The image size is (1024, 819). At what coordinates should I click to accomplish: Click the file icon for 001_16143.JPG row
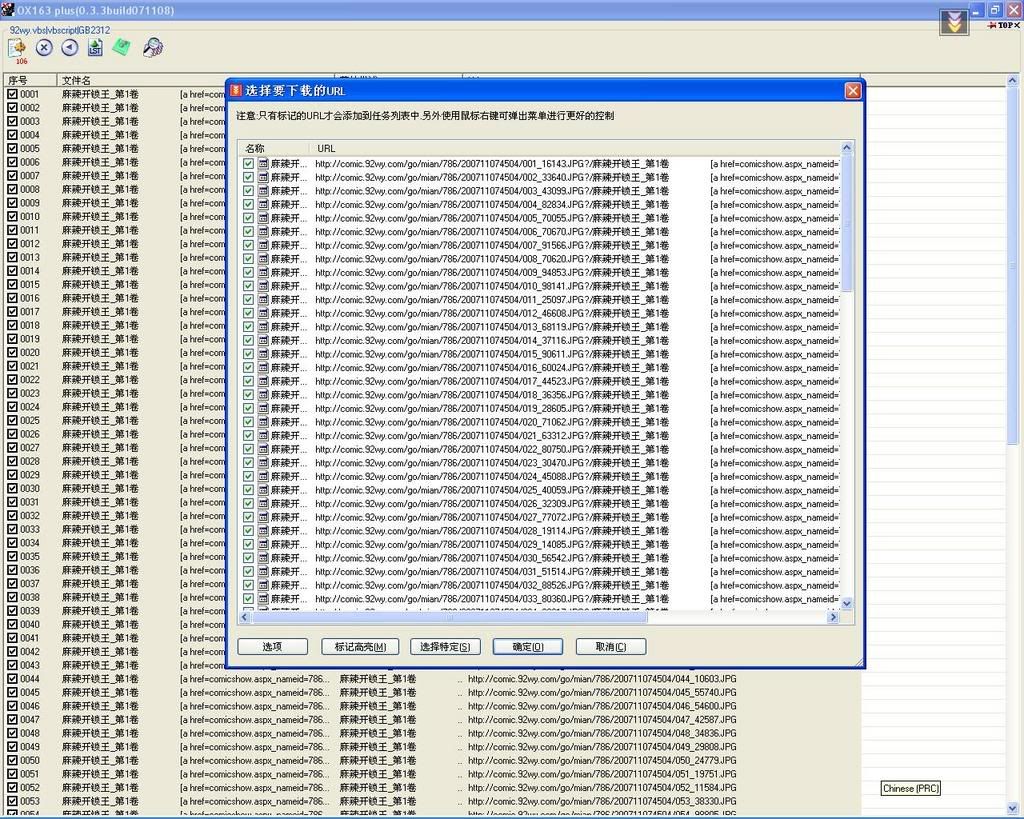(263, 164)
